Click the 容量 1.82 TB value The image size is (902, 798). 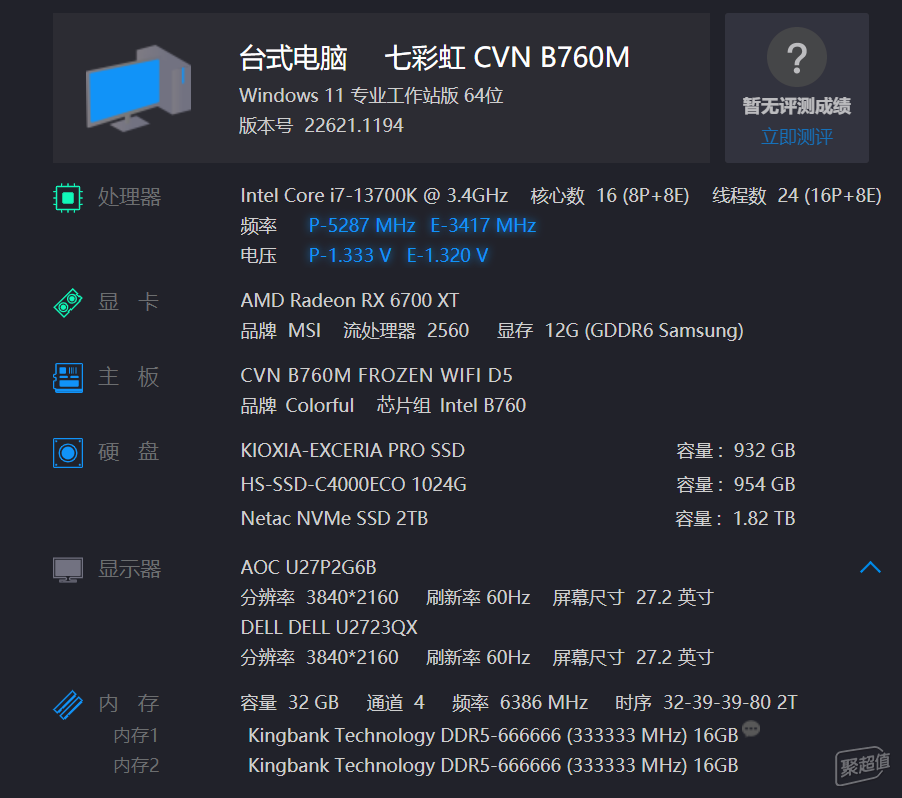click(x=735, y=518)
